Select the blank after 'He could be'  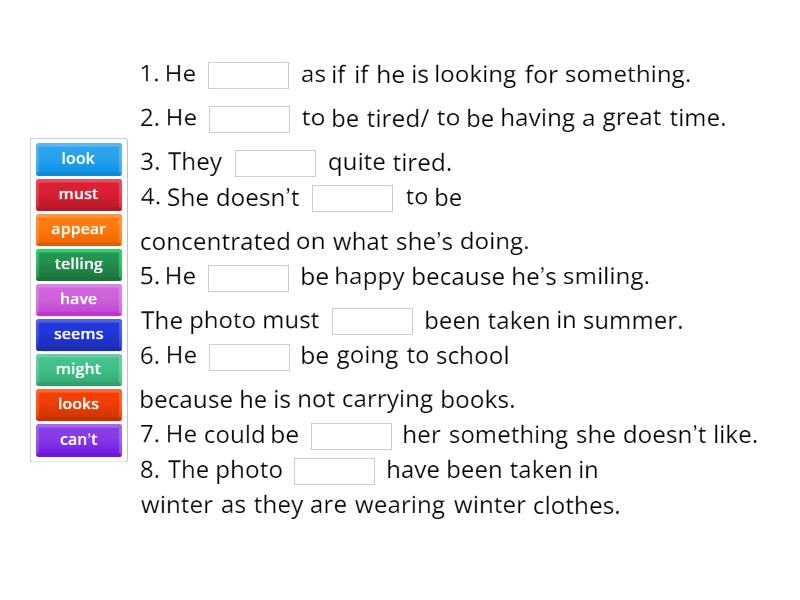coord(351,436)
